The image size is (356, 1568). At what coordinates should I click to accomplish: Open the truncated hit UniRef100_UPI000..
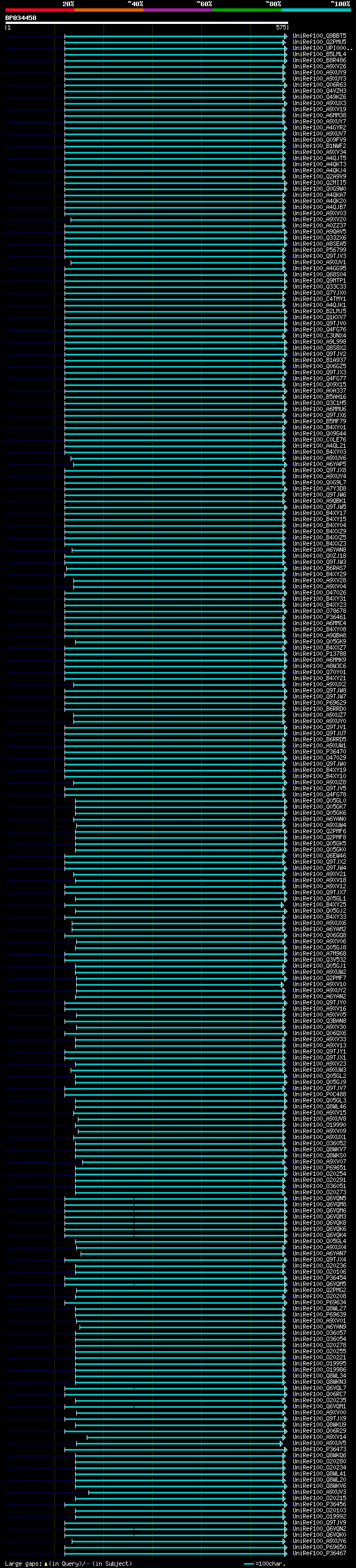[323, 48]
